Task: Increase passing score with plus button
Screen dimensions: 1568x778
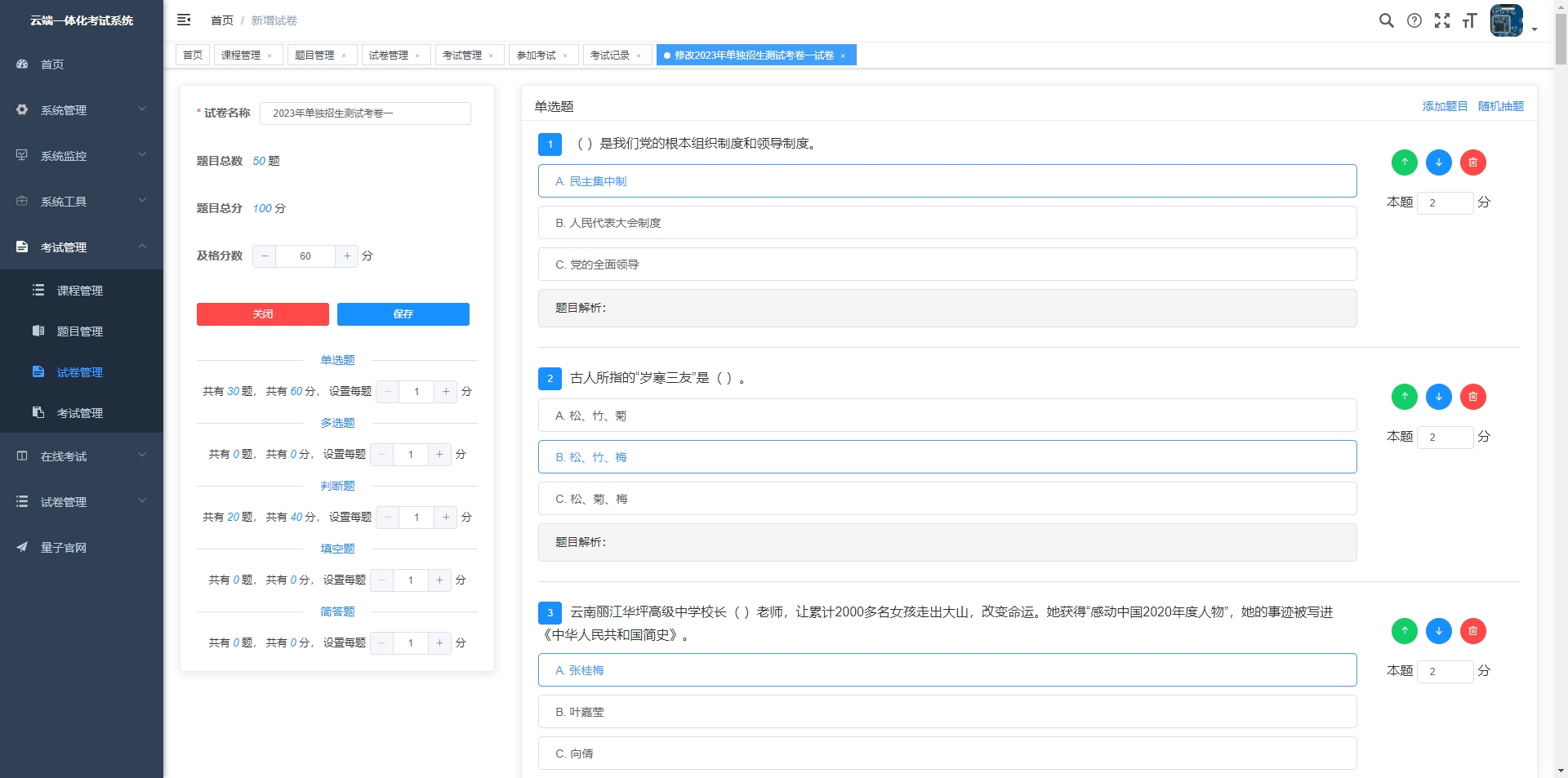Action: [x=347, y=256]
